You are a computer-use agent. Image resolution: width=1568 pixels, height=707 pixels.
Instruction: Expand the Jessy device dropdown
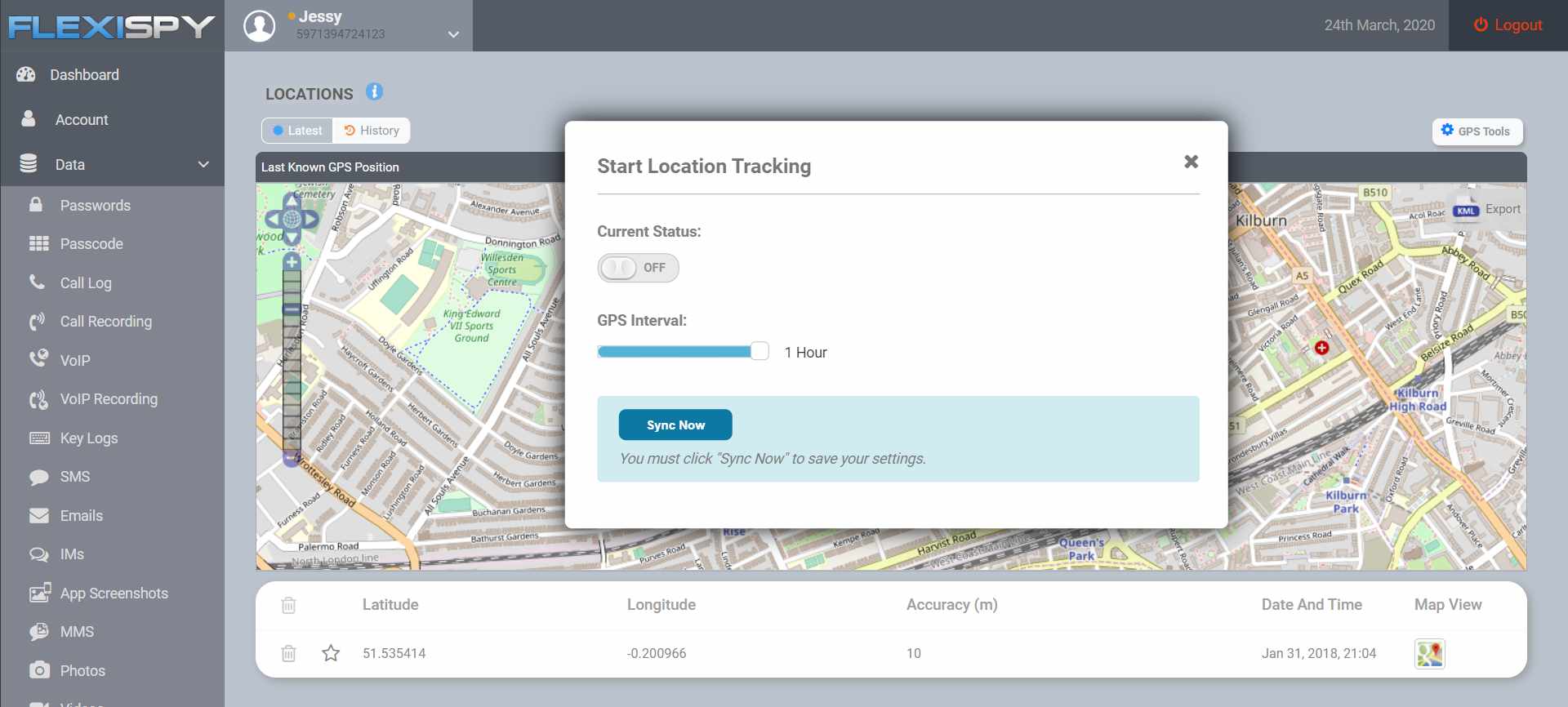(453, 34)
